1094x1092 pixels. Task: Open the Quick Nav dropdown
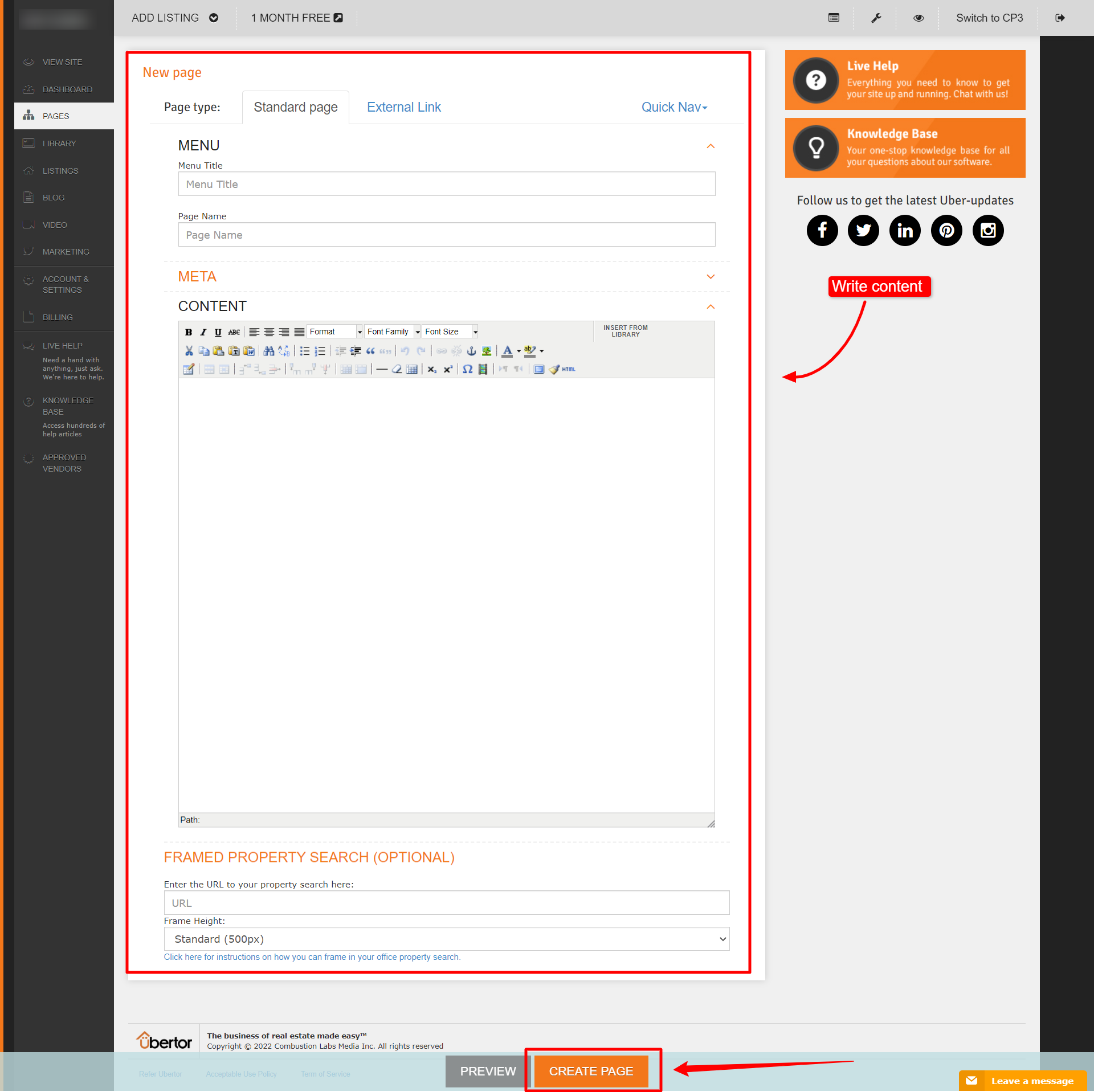point(674,107)
